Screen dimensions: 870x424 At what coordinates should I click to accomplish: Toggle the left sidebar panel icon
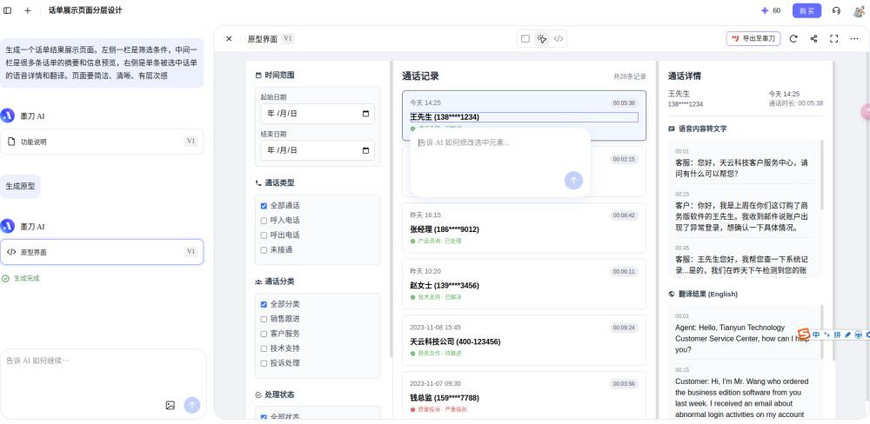(x=8, y=11)
